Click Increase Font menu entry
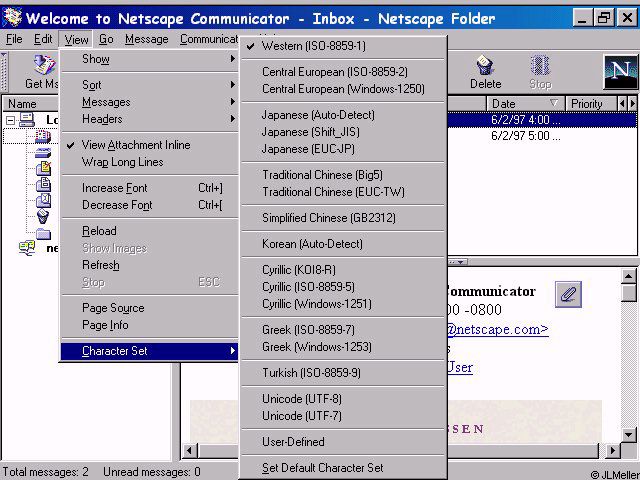Image resolution: width=640 pixels, height=480 pixels. coord(149,188)
